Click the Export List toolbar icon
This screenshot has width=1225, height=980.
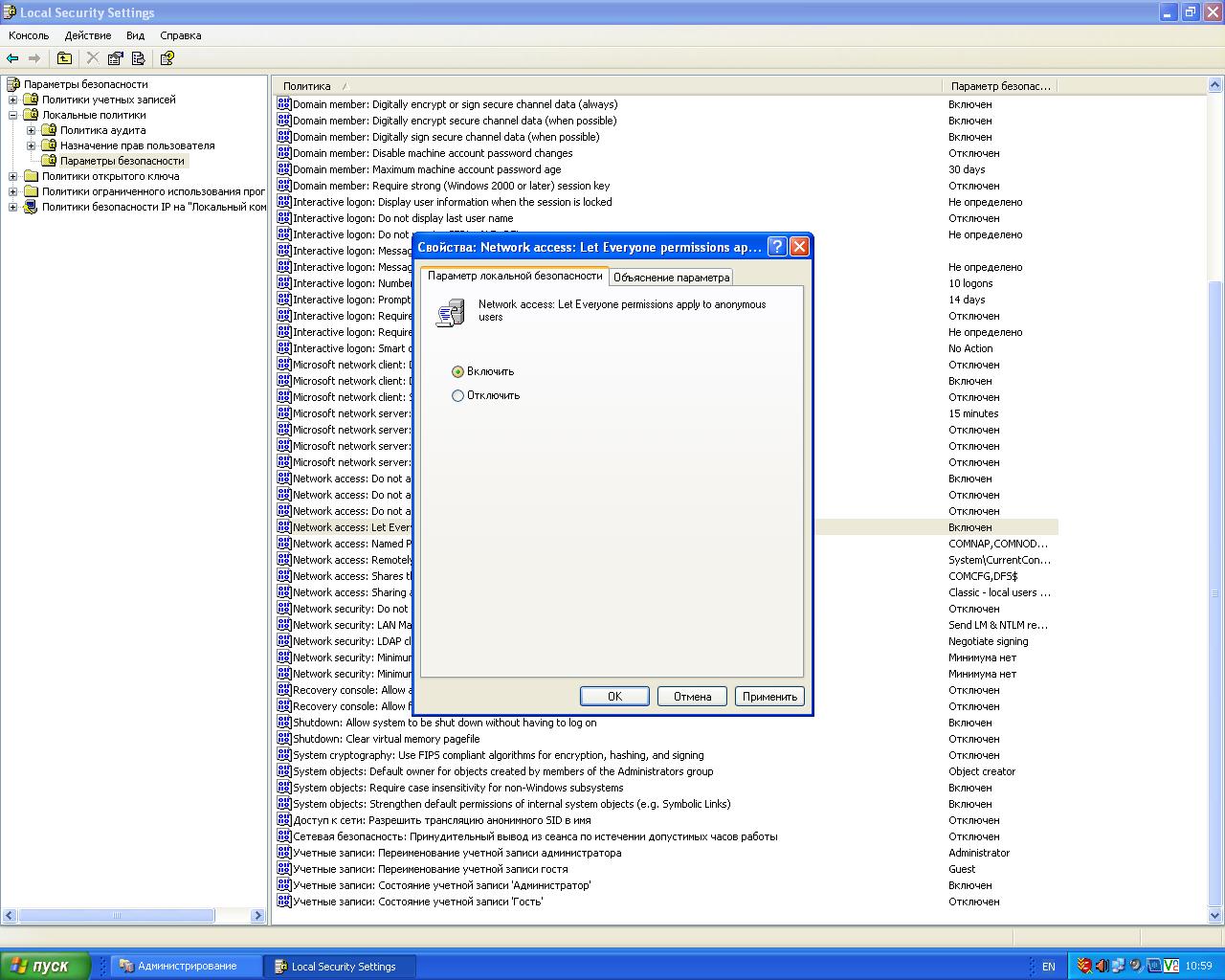click(138, 58)
